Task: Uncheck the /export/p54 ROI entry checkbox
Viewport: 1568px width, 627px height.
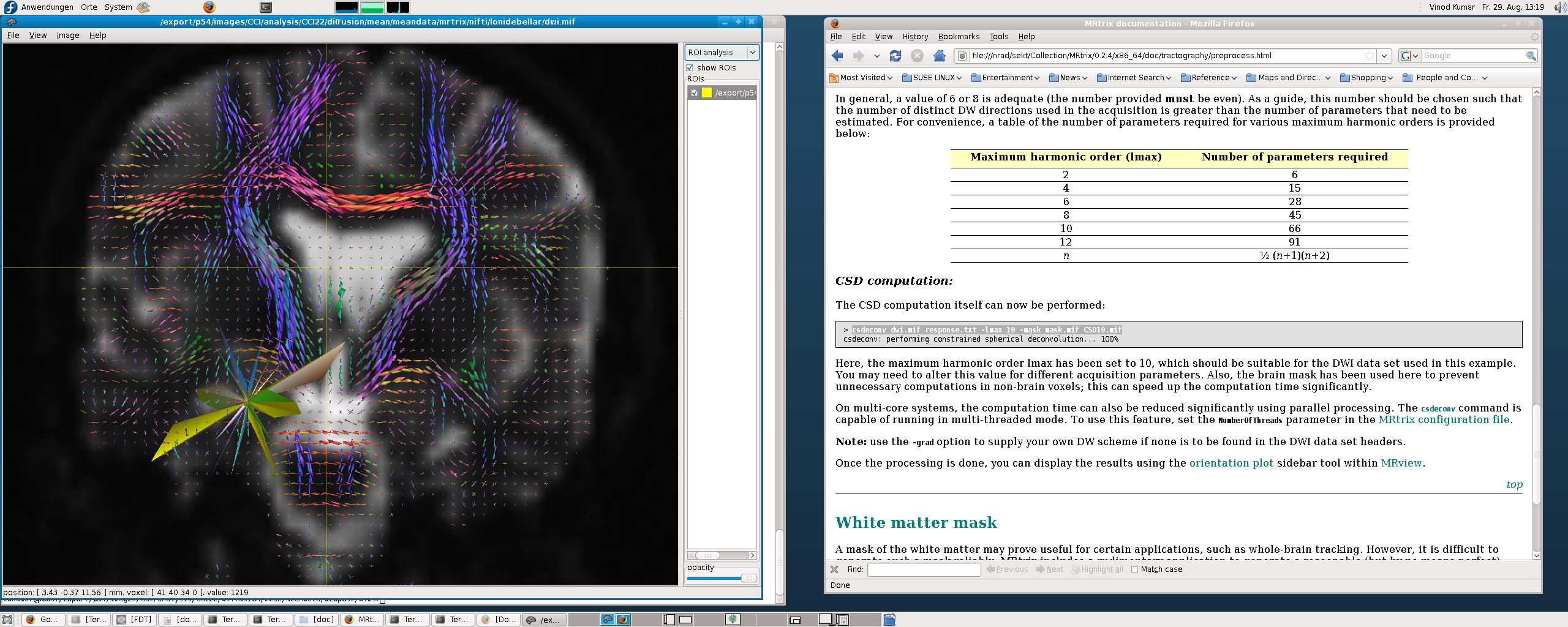Action: pos(694,93)
